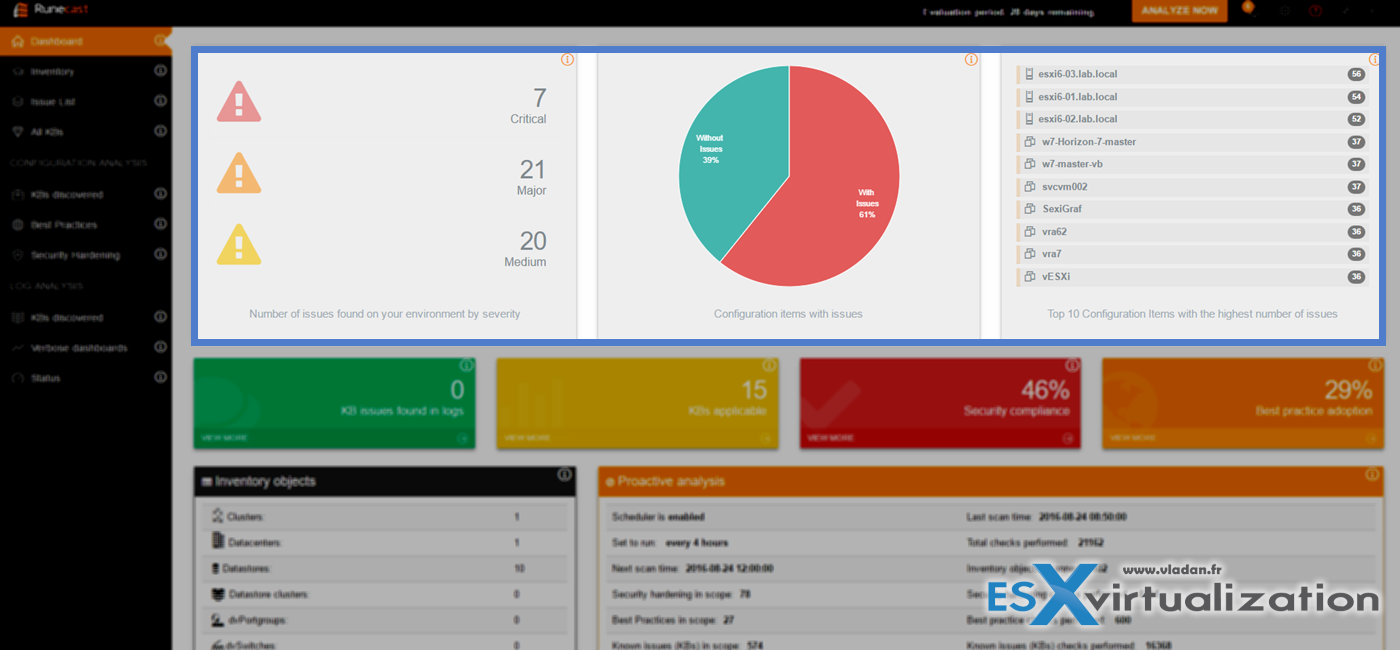Click the info icon beside Security Hardening
Viewport: 1400px width, 650px height.
click(x=160, y=255)
